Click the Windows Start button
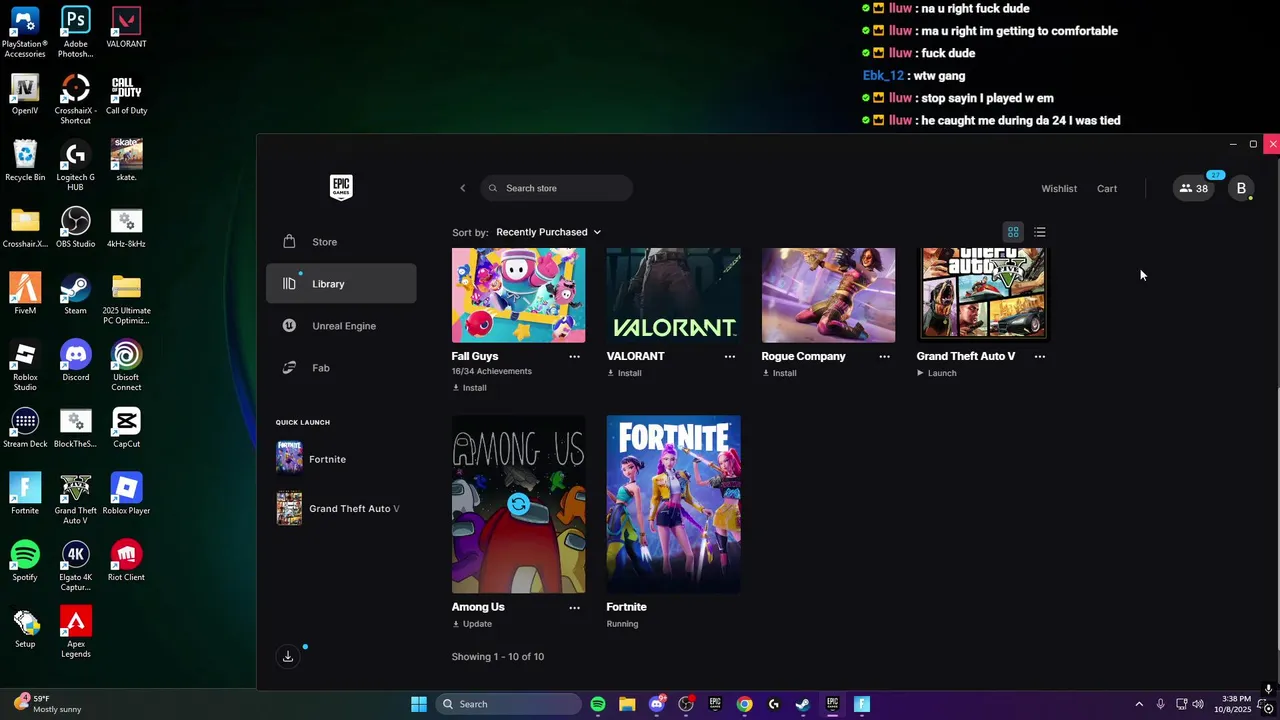Image resolution: width=1280 pixels, height=720 pixels. tap(419, 704)
